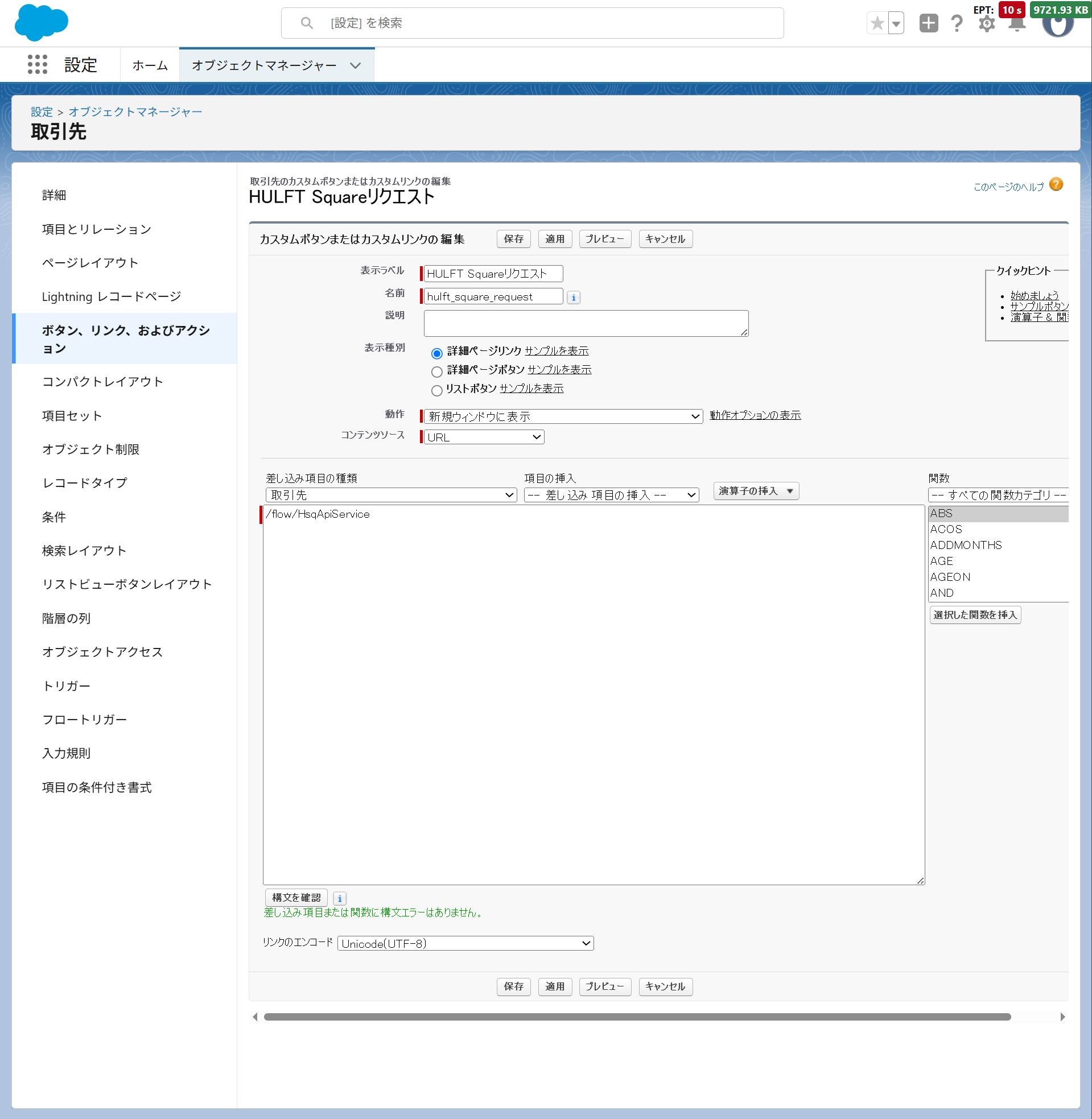Click the 設定 breadcrumb link
The height and width of the screenshot is (1119, 1092).
42,112
